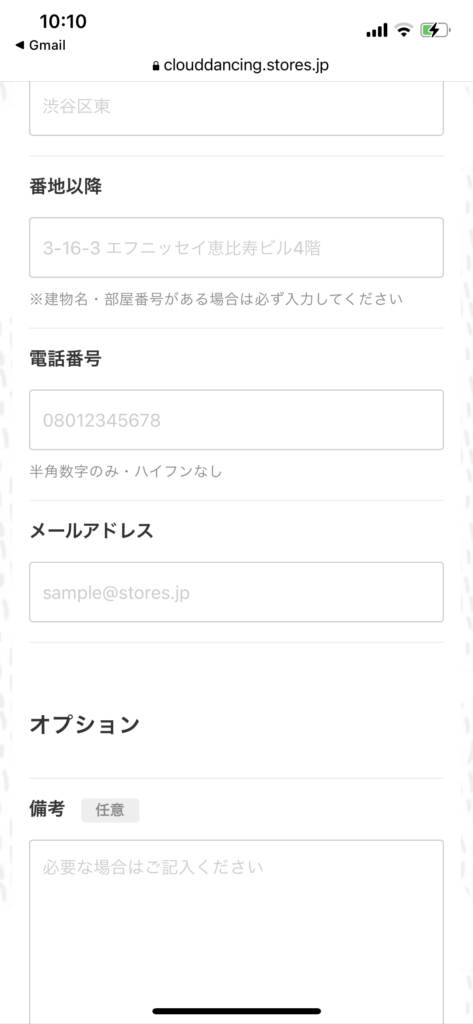
Task: Tap the battery charging icon
Action: pyautogui.click(x=435, y=30)
